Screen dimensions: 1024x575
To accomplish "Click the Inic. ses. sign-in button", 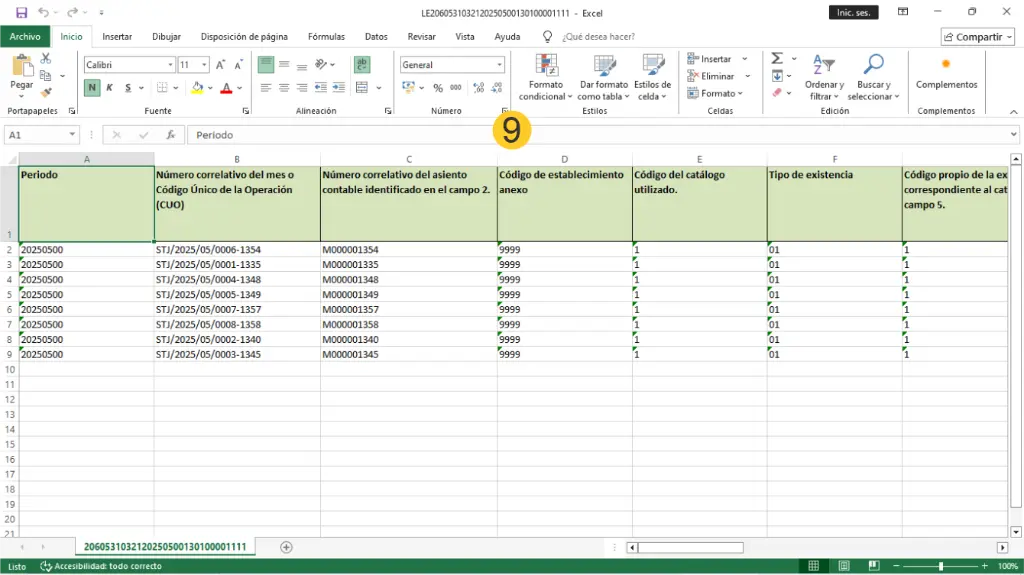I will point(854,12).
